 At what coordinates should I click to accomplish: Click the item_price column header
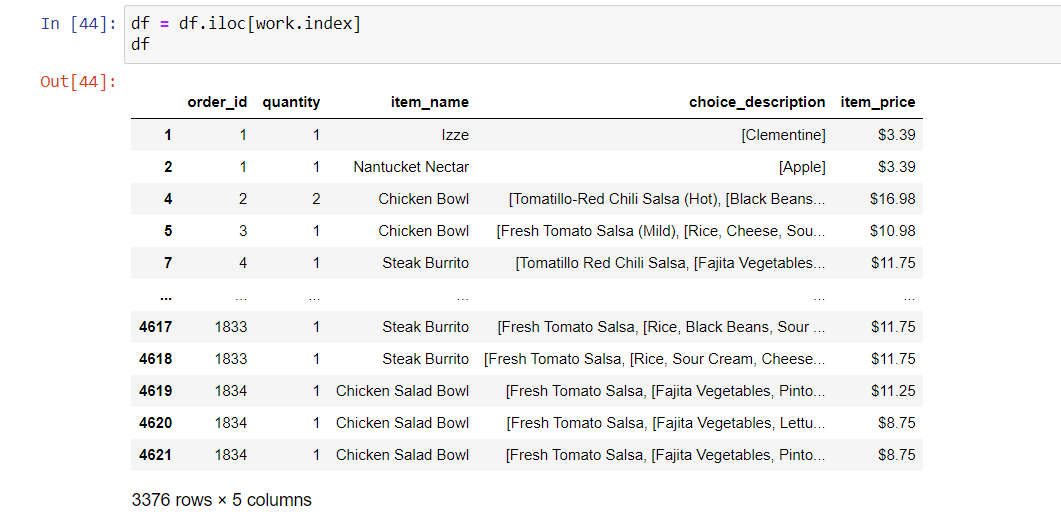[x=877, y=102]
